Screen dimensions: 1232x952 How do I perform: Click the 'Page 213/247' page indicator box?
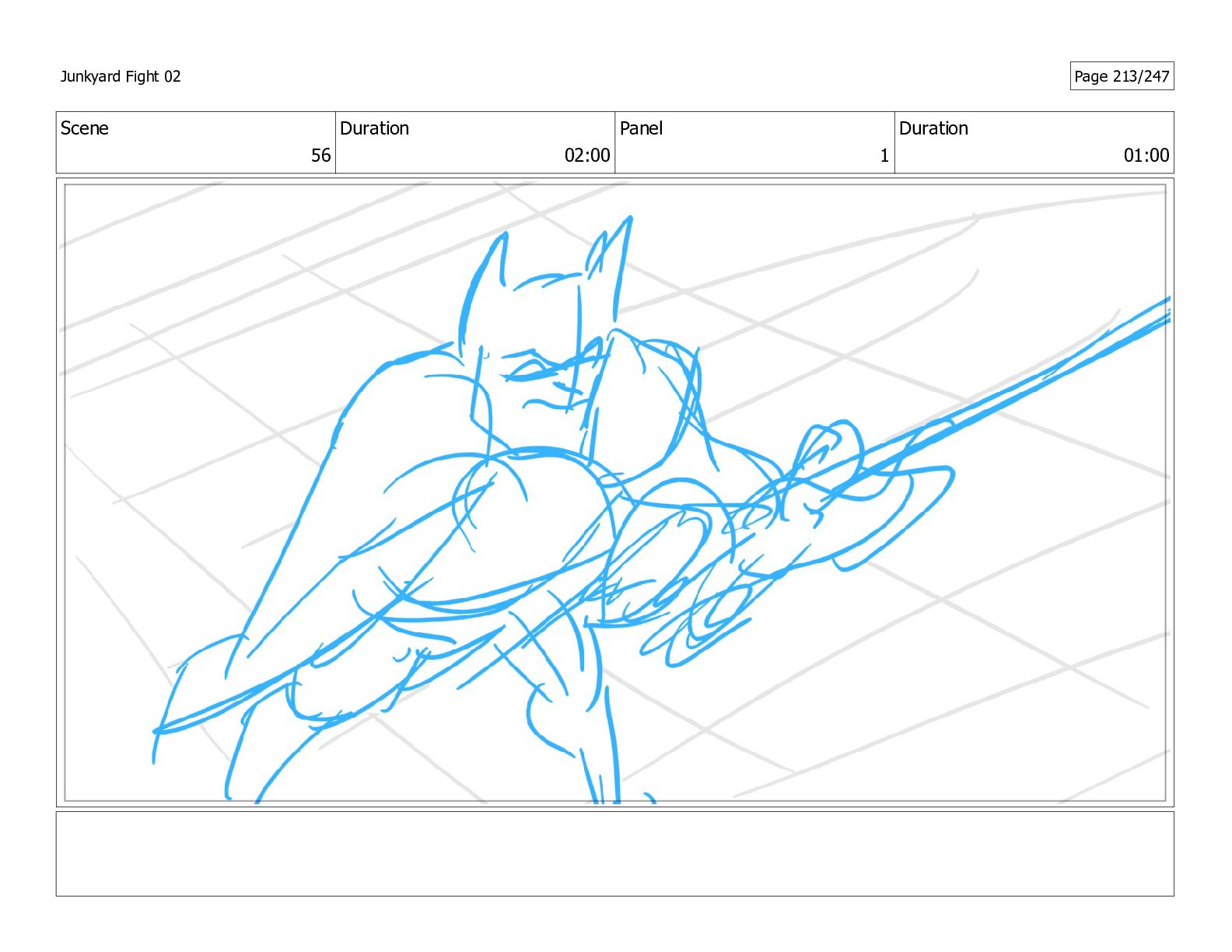(x=1122, y=76)
